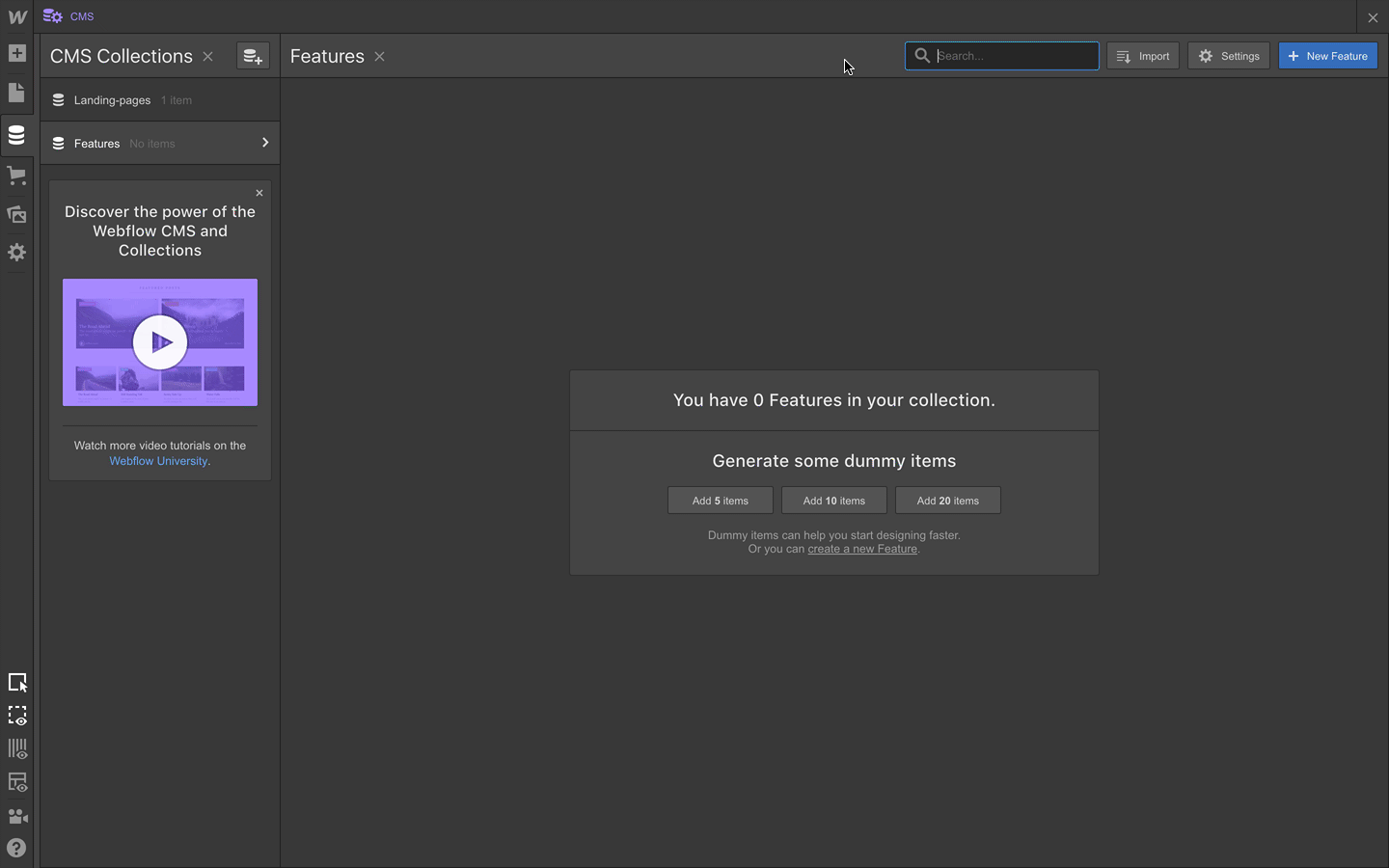Click the '1 item' count label
Image resolution: width=1389 pixels, height=868 pixels.
click(x=177, y=100)
